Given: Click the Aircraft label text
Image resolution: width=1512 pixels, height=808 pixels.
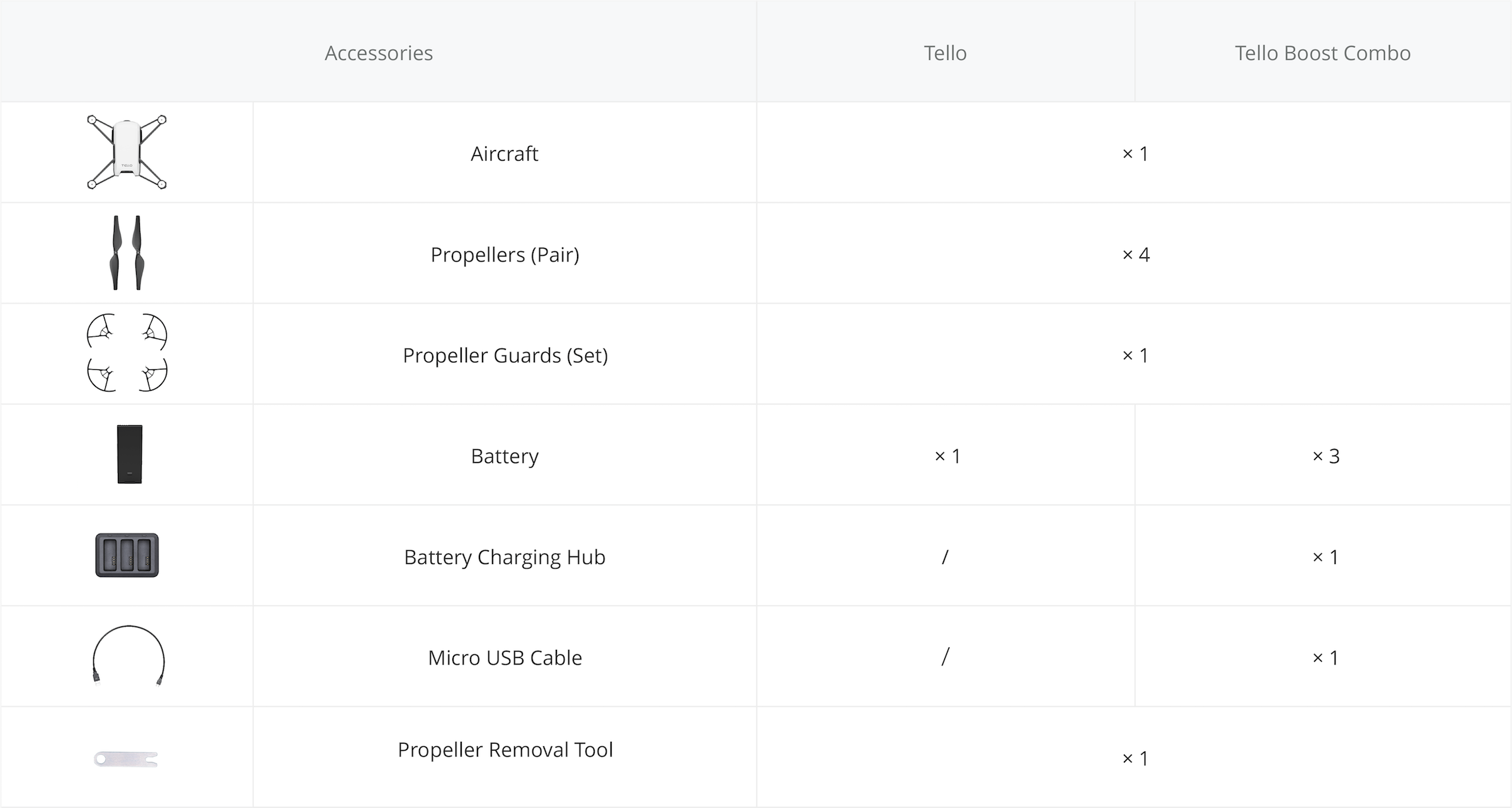Looking at the screenshot, I should 505,154.
